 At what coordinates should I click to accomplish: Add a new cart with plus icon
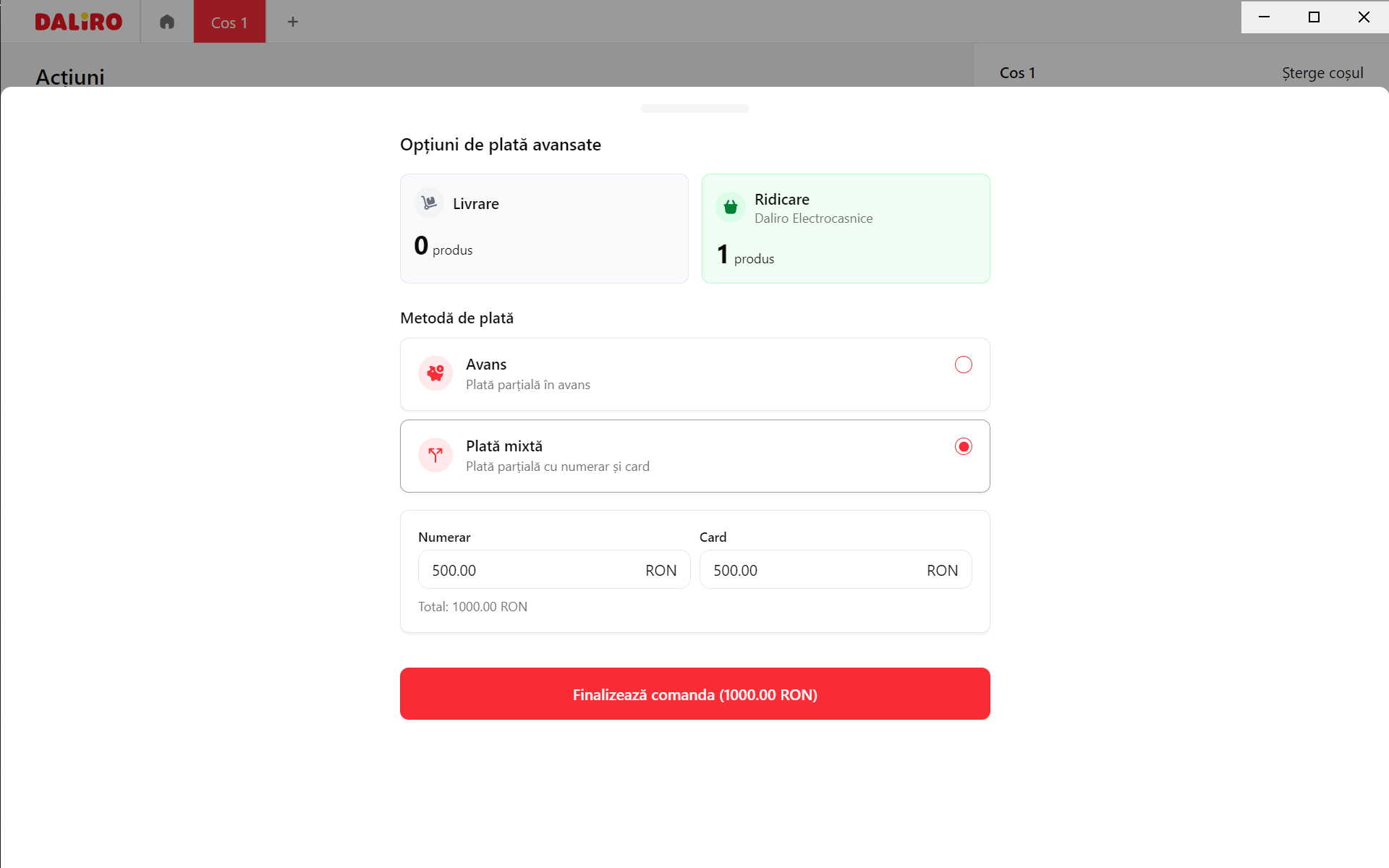click(292, 22)
